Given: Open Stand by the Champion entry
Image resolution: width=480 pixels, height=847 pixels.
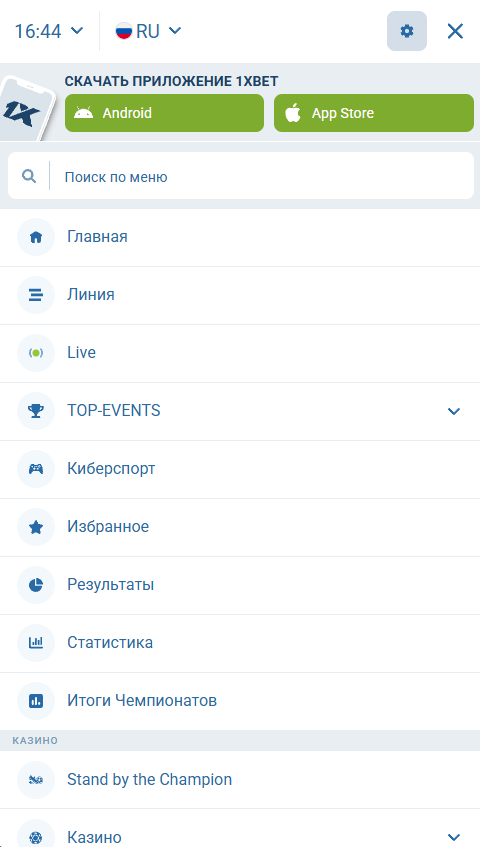Looking at the screenshot, I should click(x=240, y=779).
